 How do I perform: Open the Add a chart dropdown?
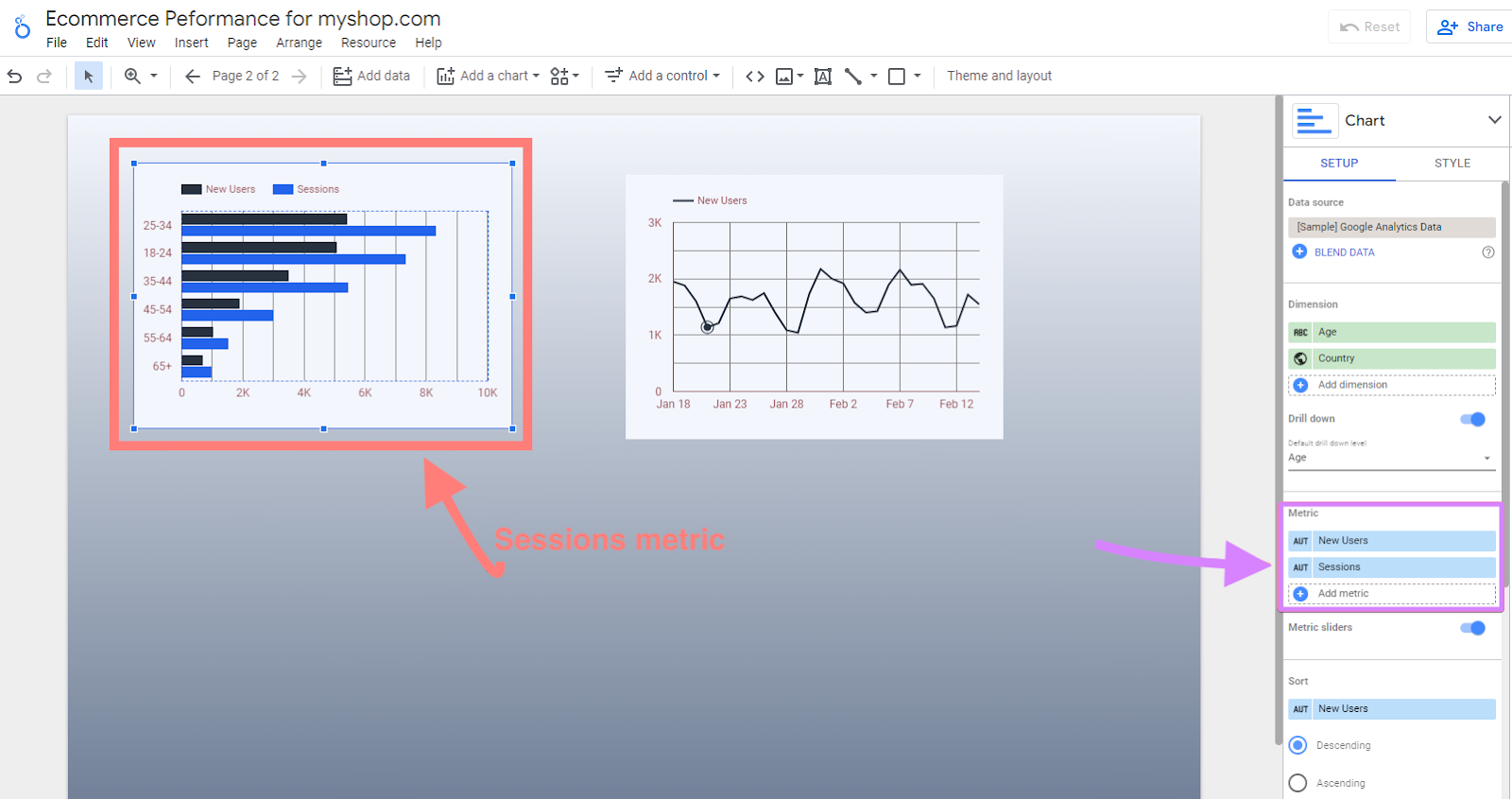point(489,76)
